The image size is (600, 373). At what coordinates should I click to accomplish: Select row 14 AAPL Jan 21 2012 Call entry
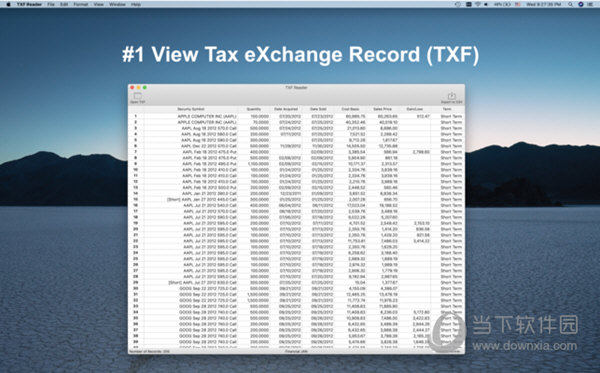[209, 194]
